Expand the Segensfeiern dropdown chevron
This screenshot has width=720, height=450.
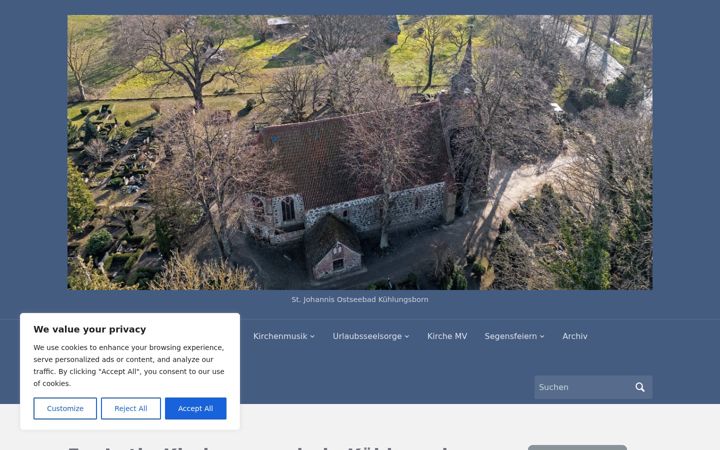[x=542, y=337]
